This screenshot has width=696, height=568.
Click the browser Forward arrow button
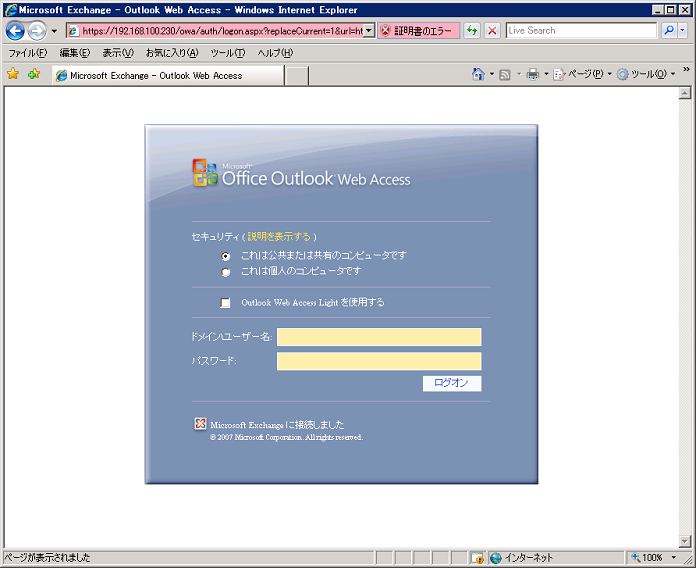coord(37,31)
